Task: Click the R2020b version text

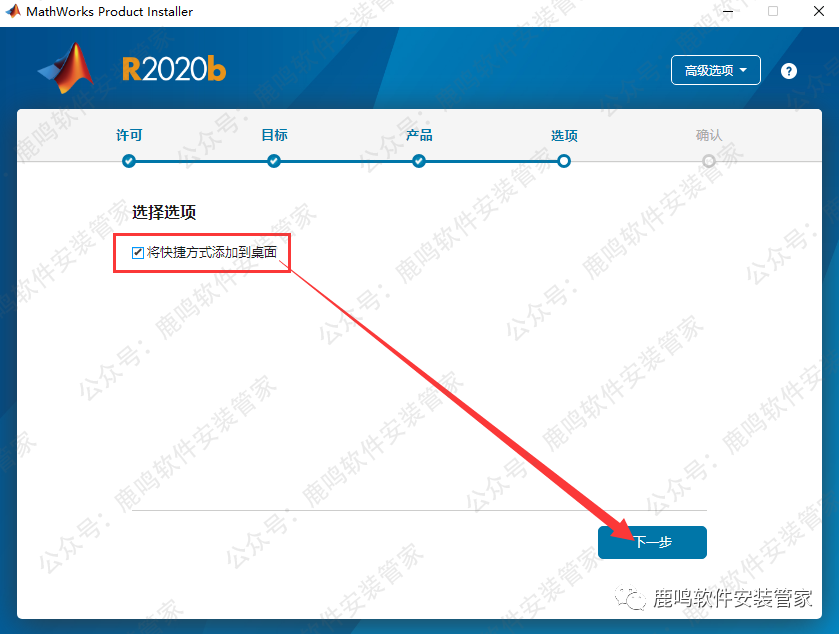Action: pyautogui.click(x=174, y=70)
